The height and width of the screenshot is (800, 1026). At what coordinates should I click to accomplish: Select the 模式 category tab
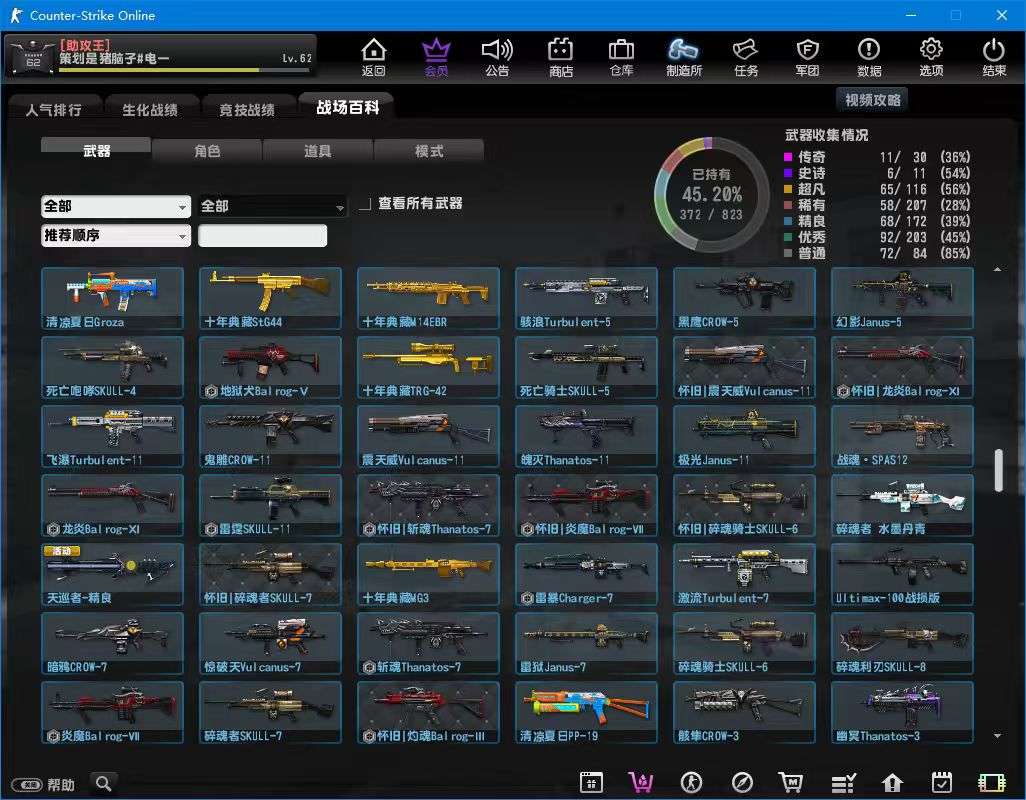(x=429, y=150)
